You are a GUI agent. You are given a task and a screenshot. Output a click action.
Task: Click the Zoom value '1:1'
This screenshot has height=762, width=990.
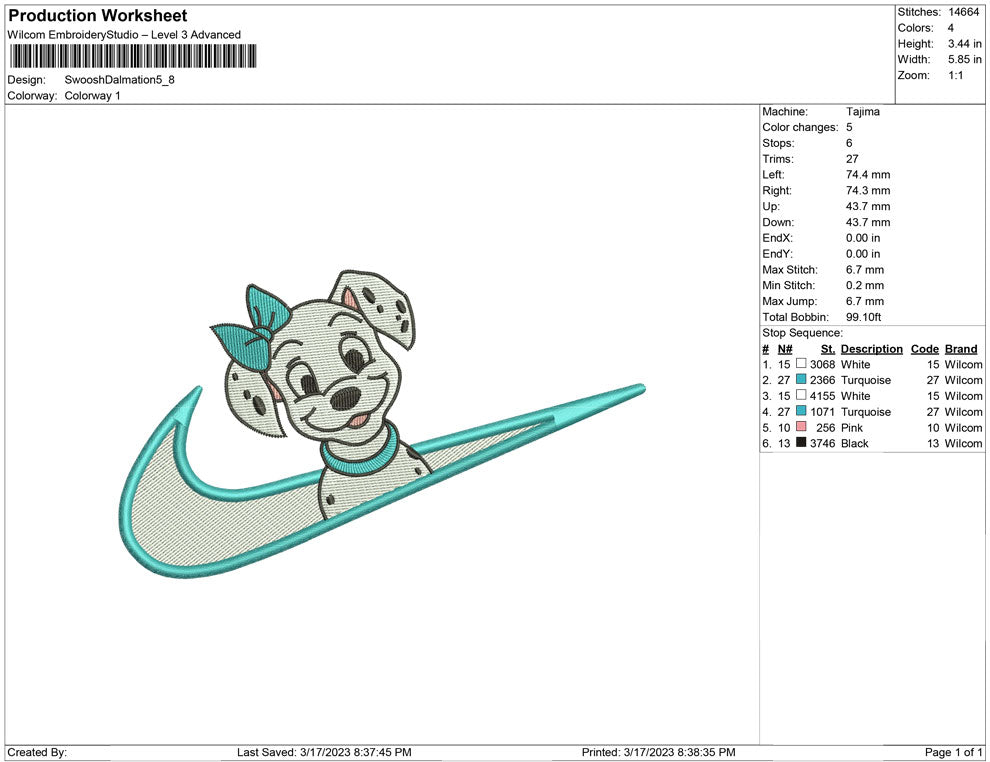955,75
